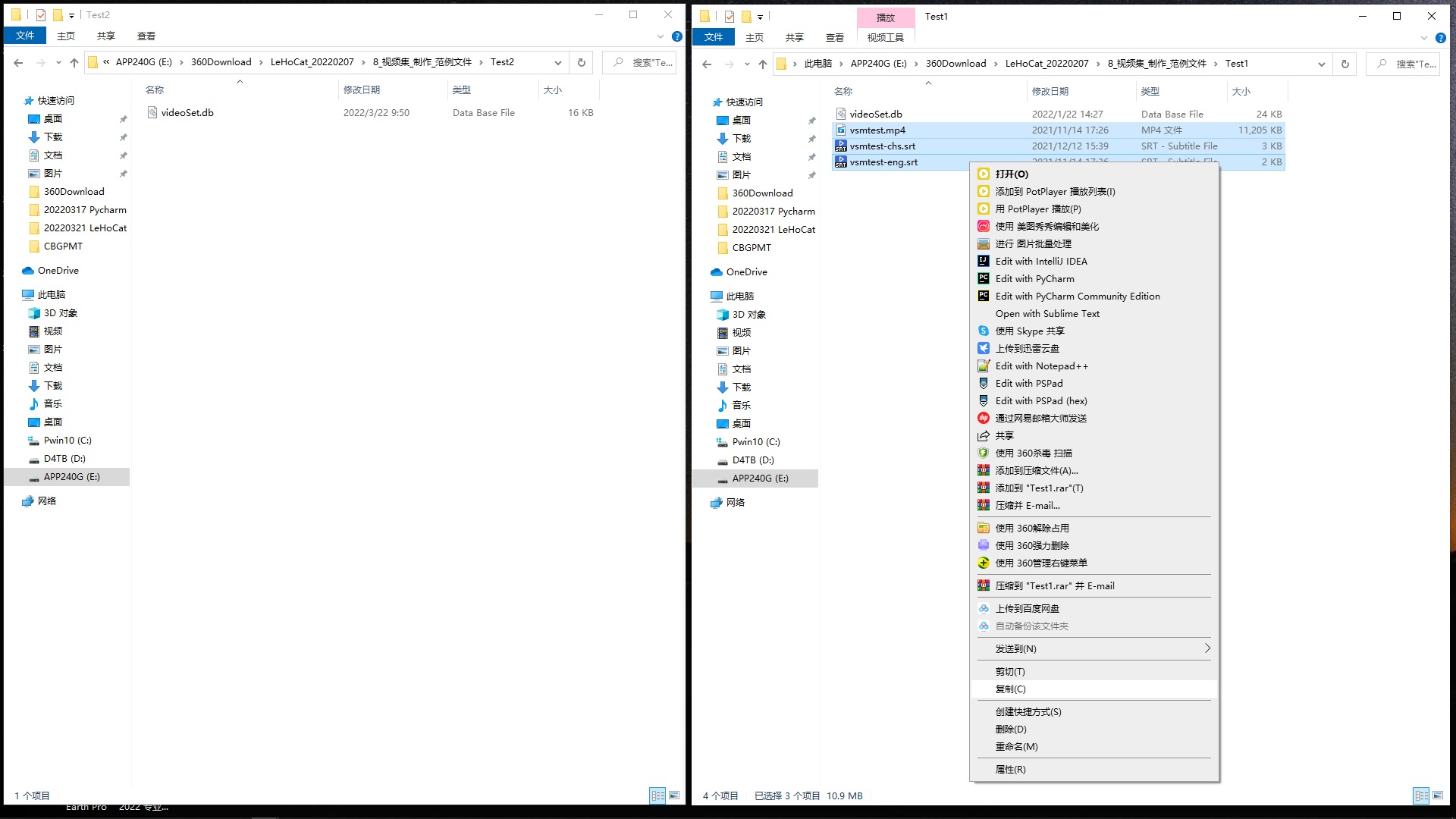Click the Notepad++ icon in the context menu

coord(984,366)
